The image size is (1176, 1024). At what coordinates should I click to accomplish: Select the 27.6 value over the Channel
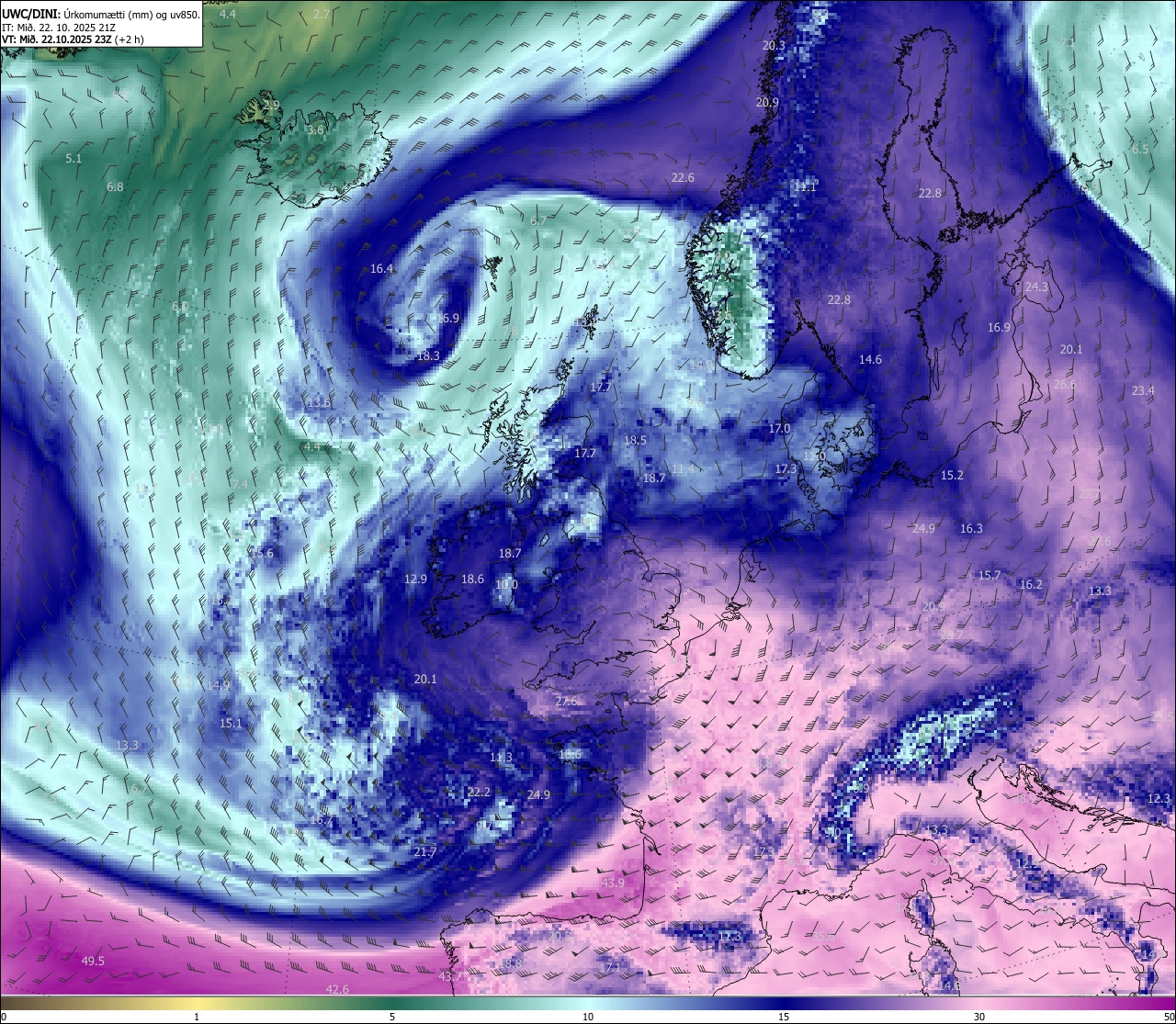click(567, 702)
